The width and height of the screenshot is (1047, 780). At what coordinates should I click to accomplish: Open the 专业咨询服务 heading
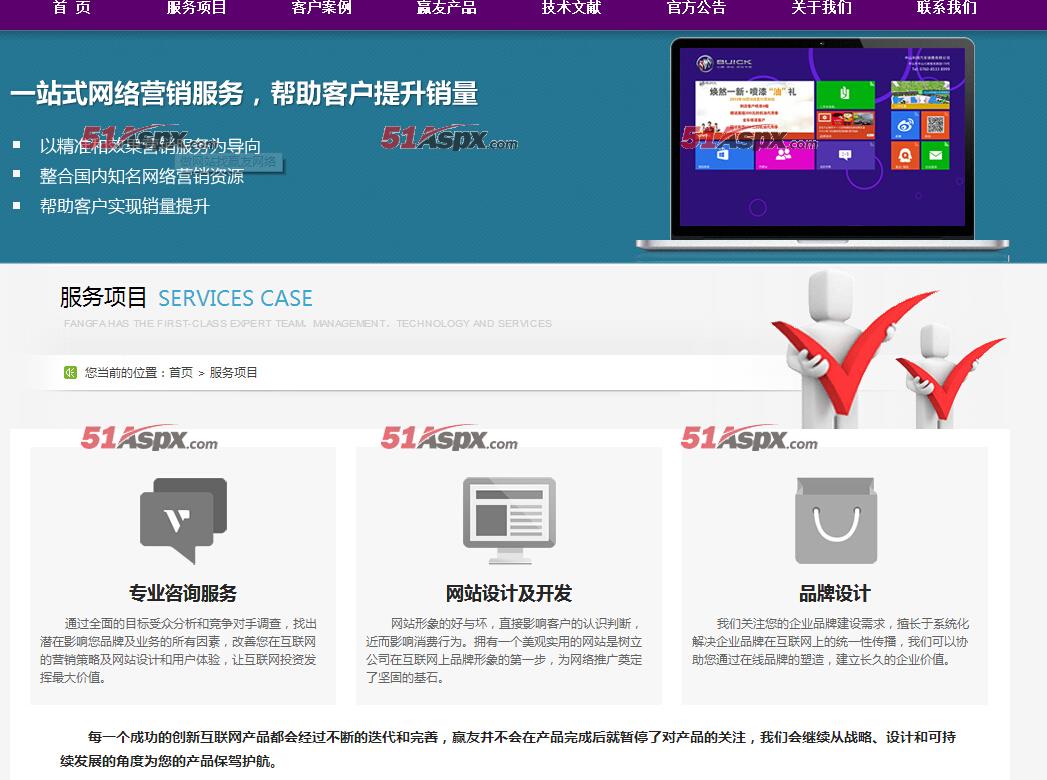tap(183, 593)
